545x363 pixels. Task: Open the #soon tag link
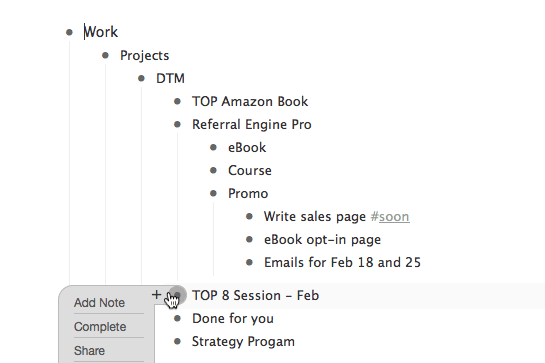[x=390, y=217]
